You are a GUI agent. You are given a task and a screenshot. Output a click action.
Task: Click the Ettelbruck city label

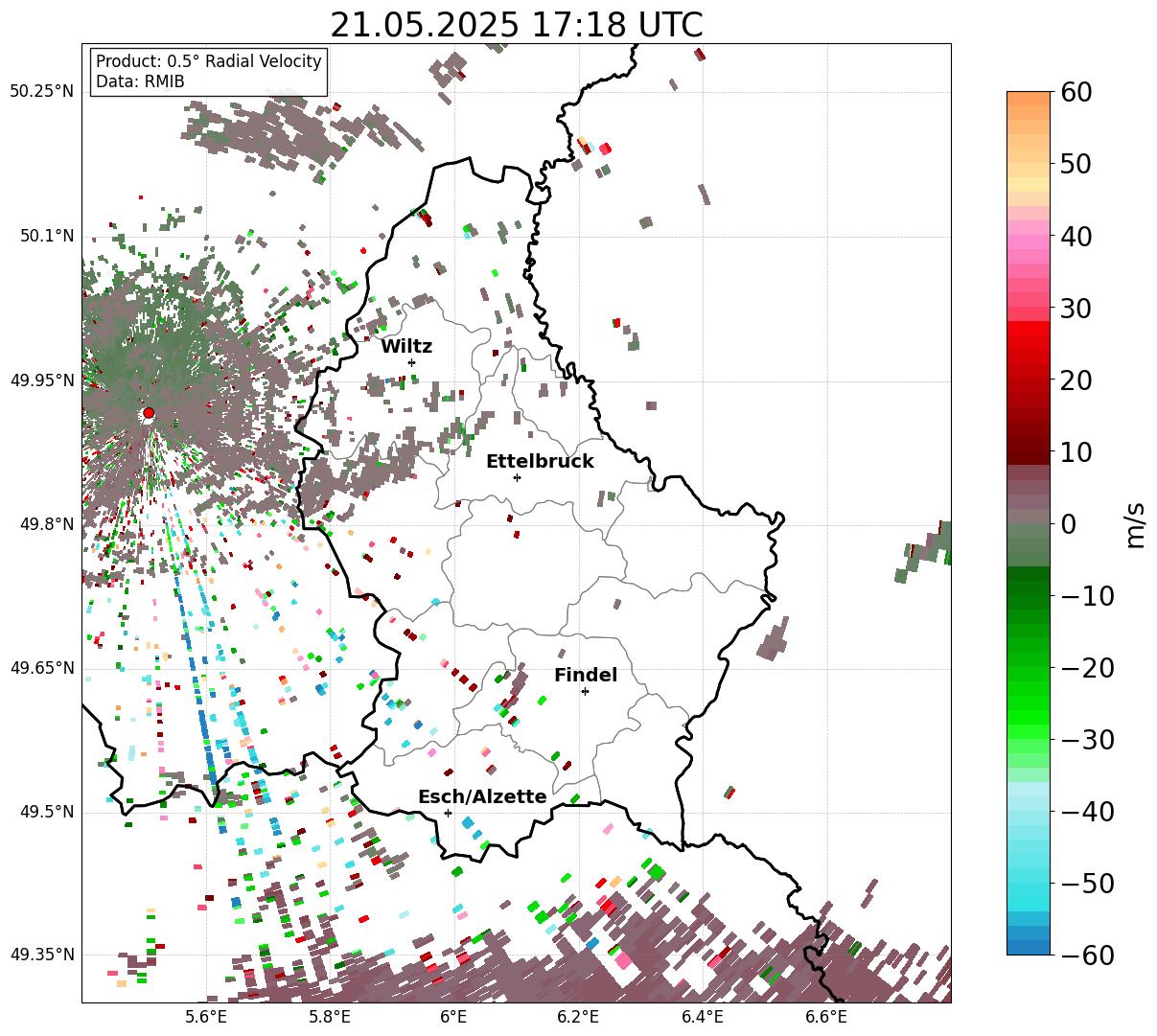tap(540, 461)
